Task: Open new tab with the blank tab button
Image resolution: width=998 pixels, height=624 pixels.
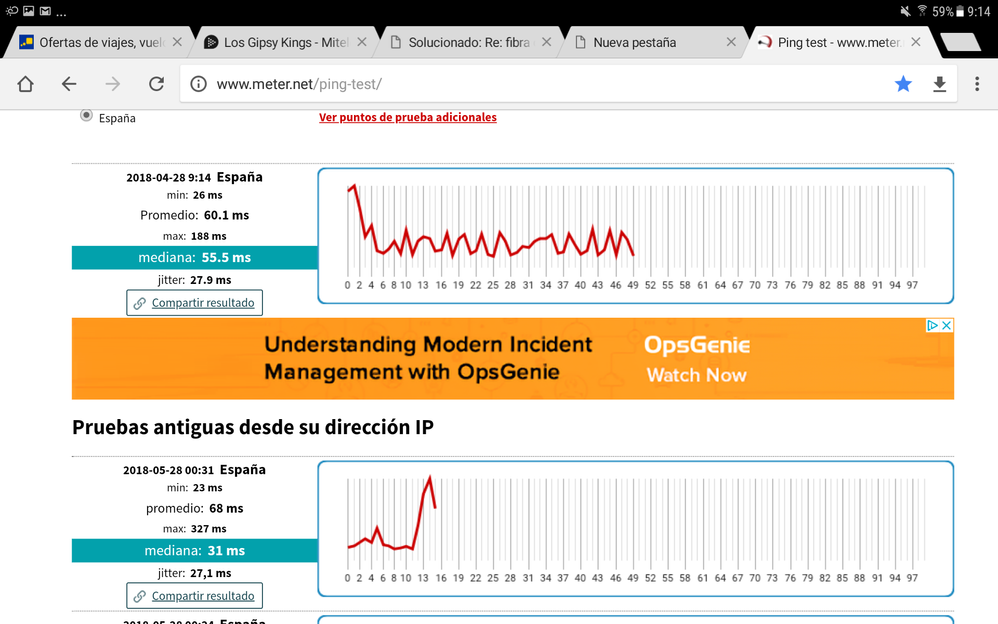Action: point(959,42)
